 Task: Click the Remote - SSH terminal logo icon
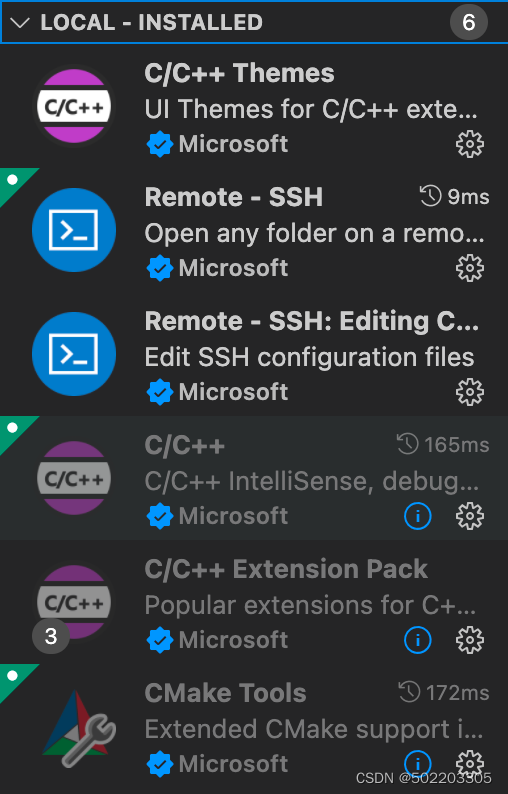click(x=74, y=230)
